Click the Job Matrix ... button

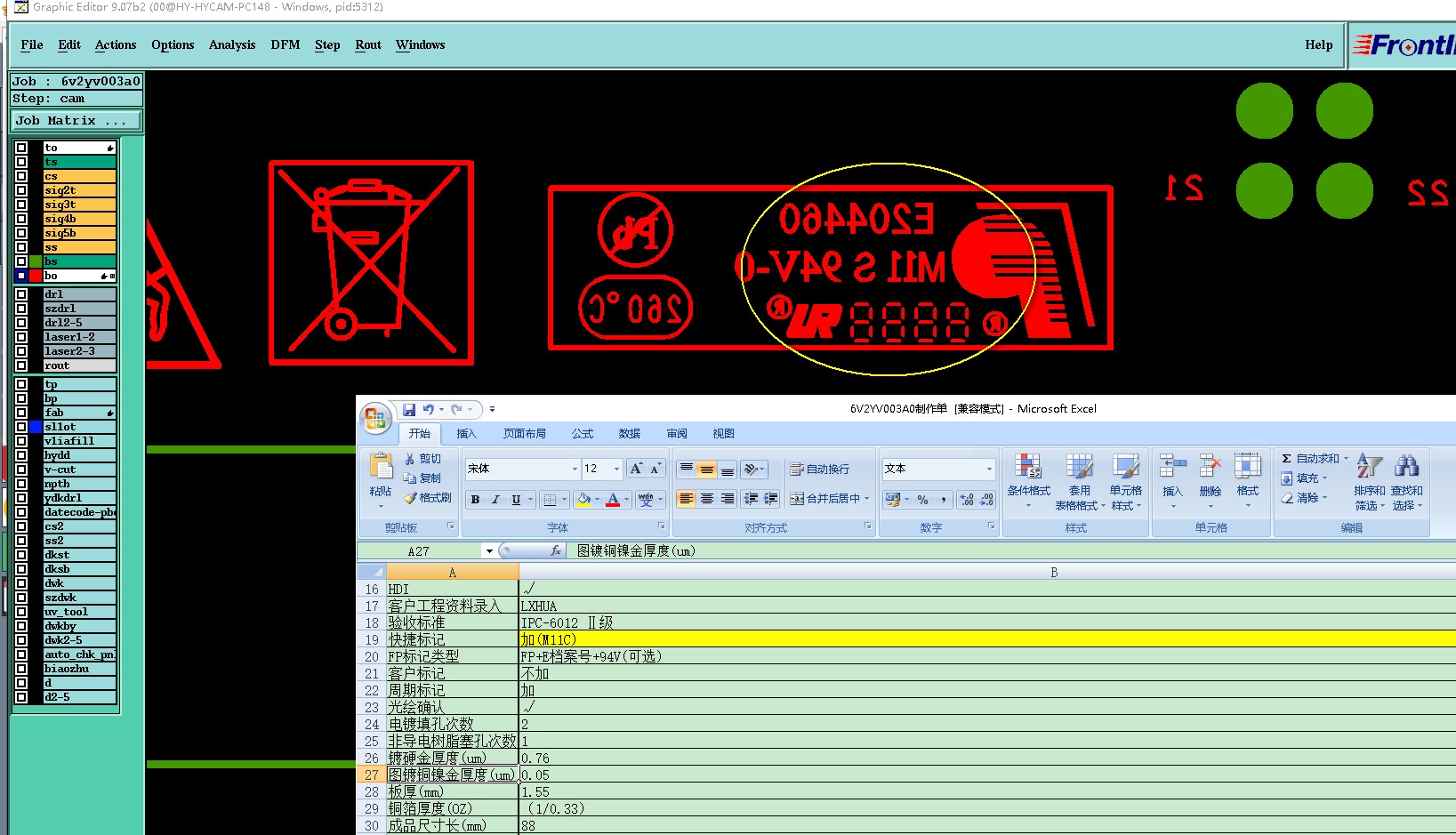[76, 120]
